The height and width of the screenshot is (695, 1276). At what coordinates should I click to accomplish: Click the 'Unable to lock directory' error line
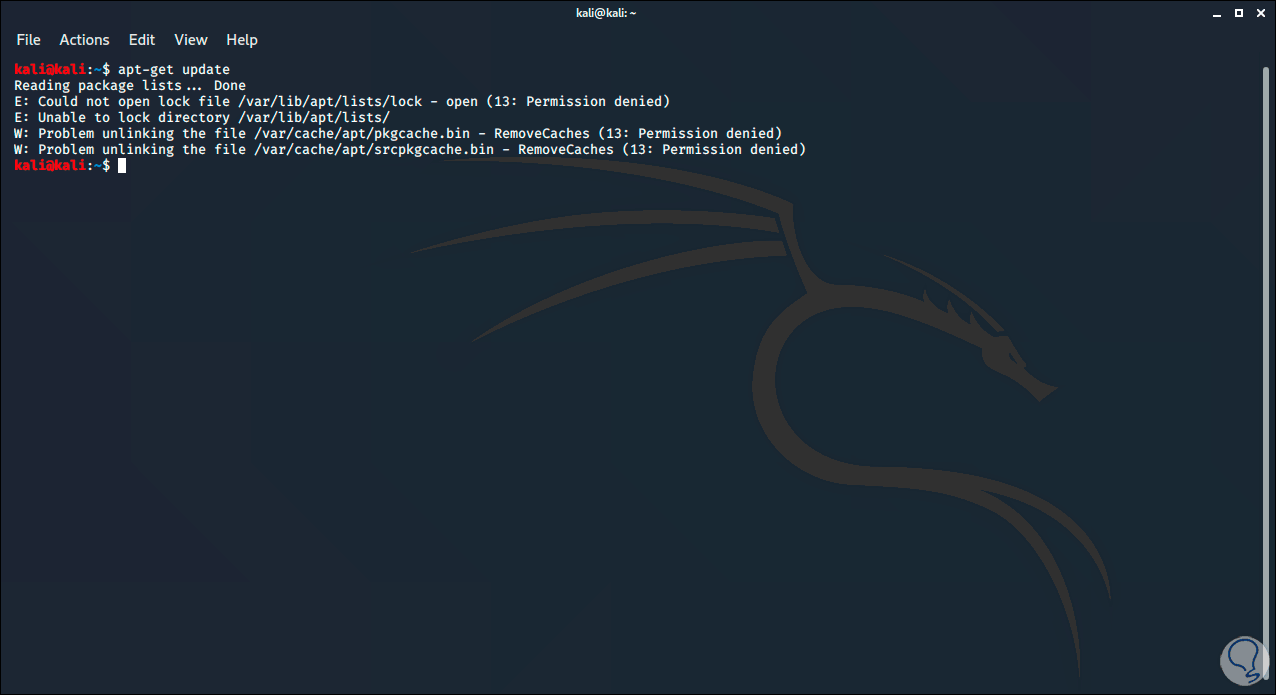tap(202, 117)
